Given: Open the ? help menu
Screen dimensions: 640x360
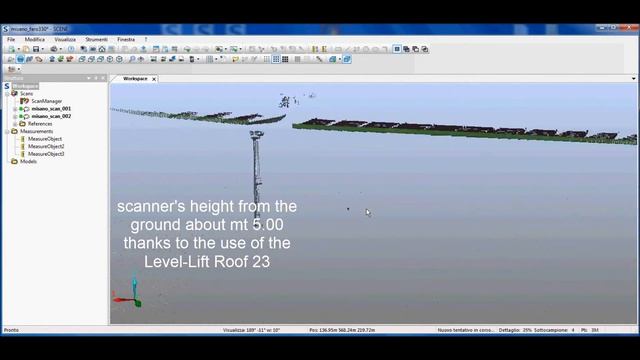Looking at the screenshot, I should pos(146,40).
